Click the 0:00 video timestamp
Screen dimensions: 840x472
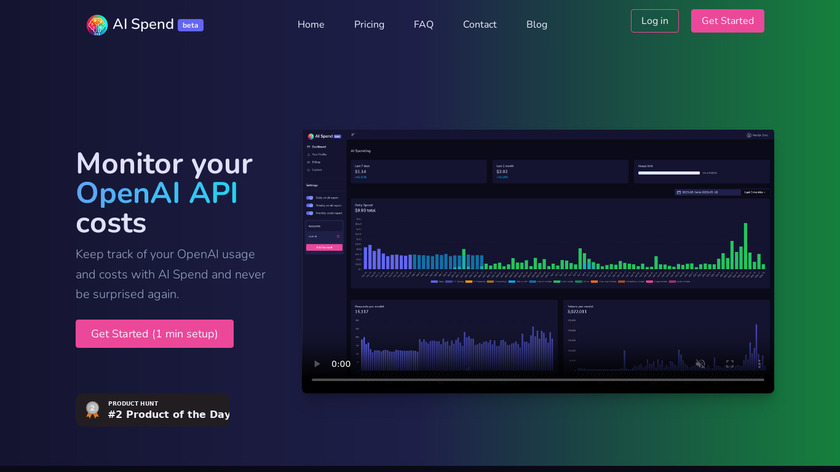pyautogui.click(x=341, y=364)
